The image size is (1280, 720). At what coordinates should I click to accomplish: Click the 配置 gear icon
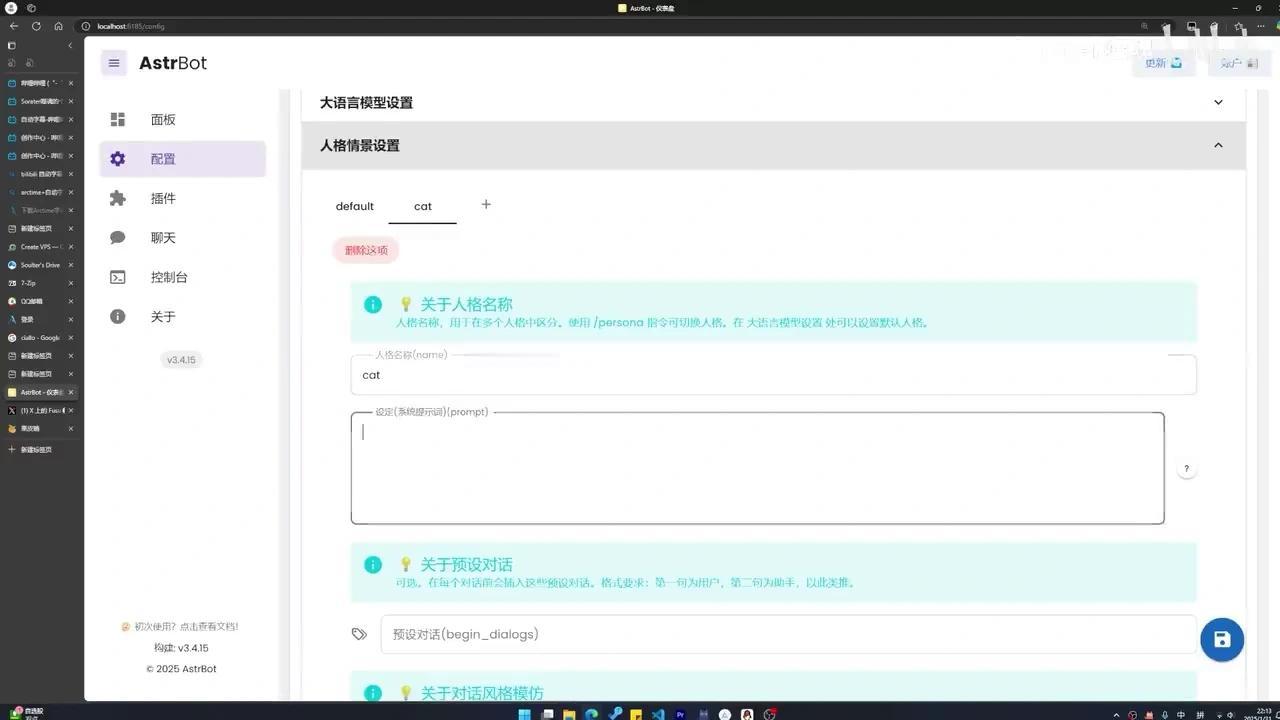pos(118,159)
